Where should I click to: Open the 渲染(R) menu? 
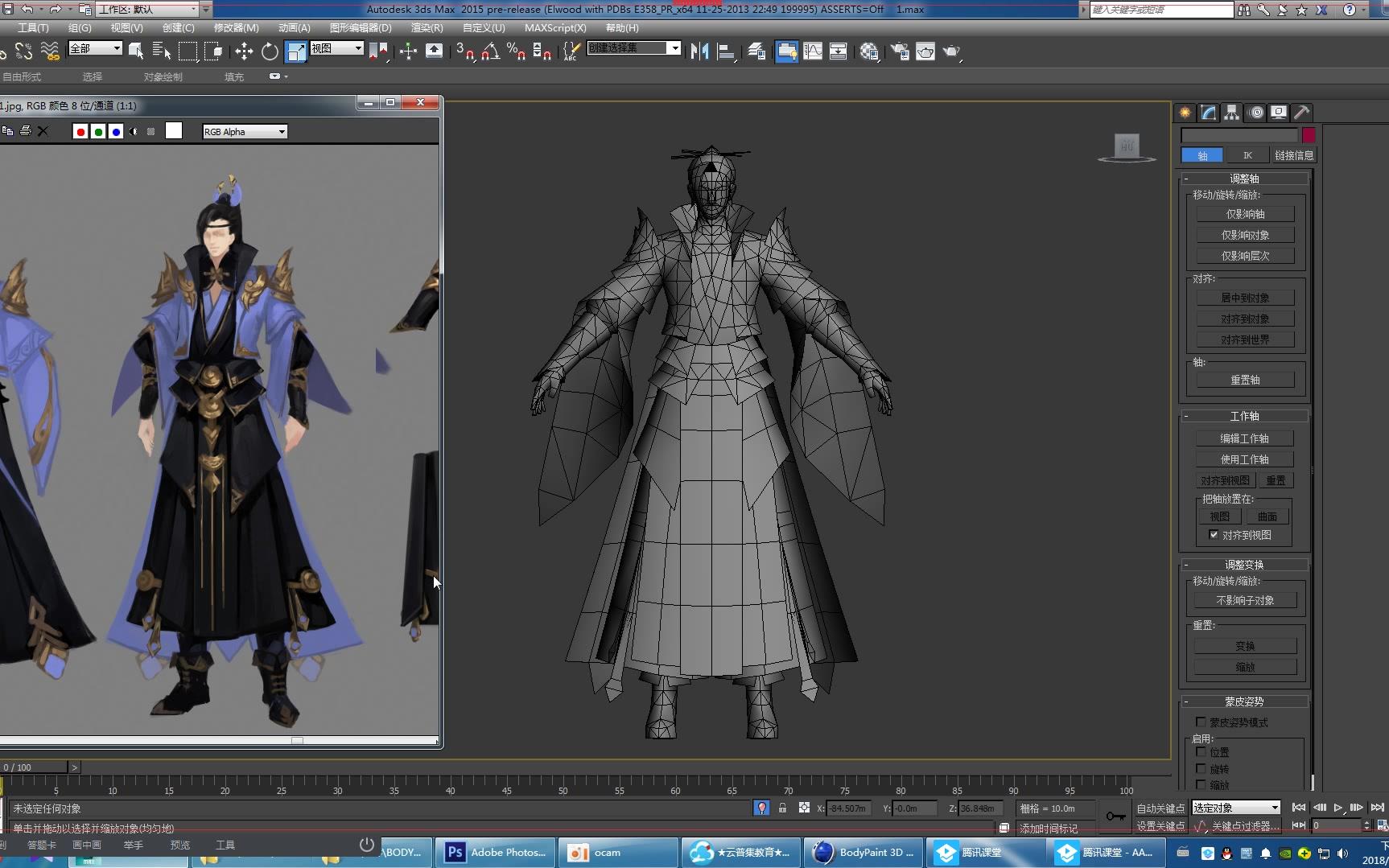click(427, 27)
